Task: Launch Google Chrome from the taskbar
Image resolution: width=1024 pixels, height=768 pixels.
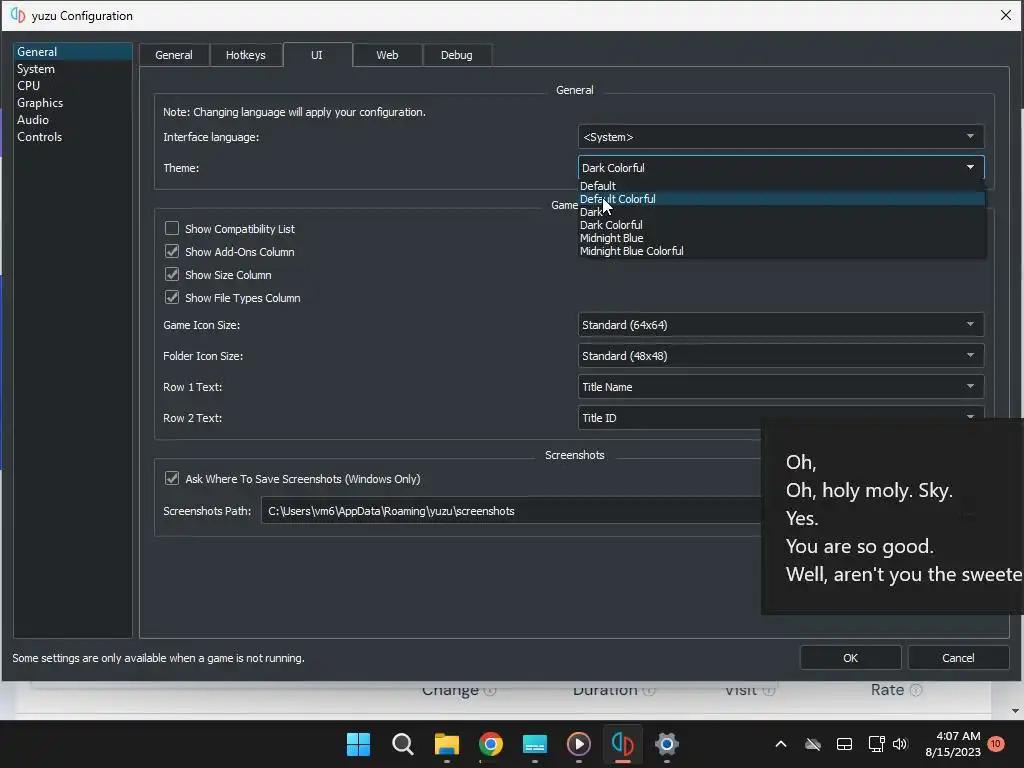Action: [490, 744]
